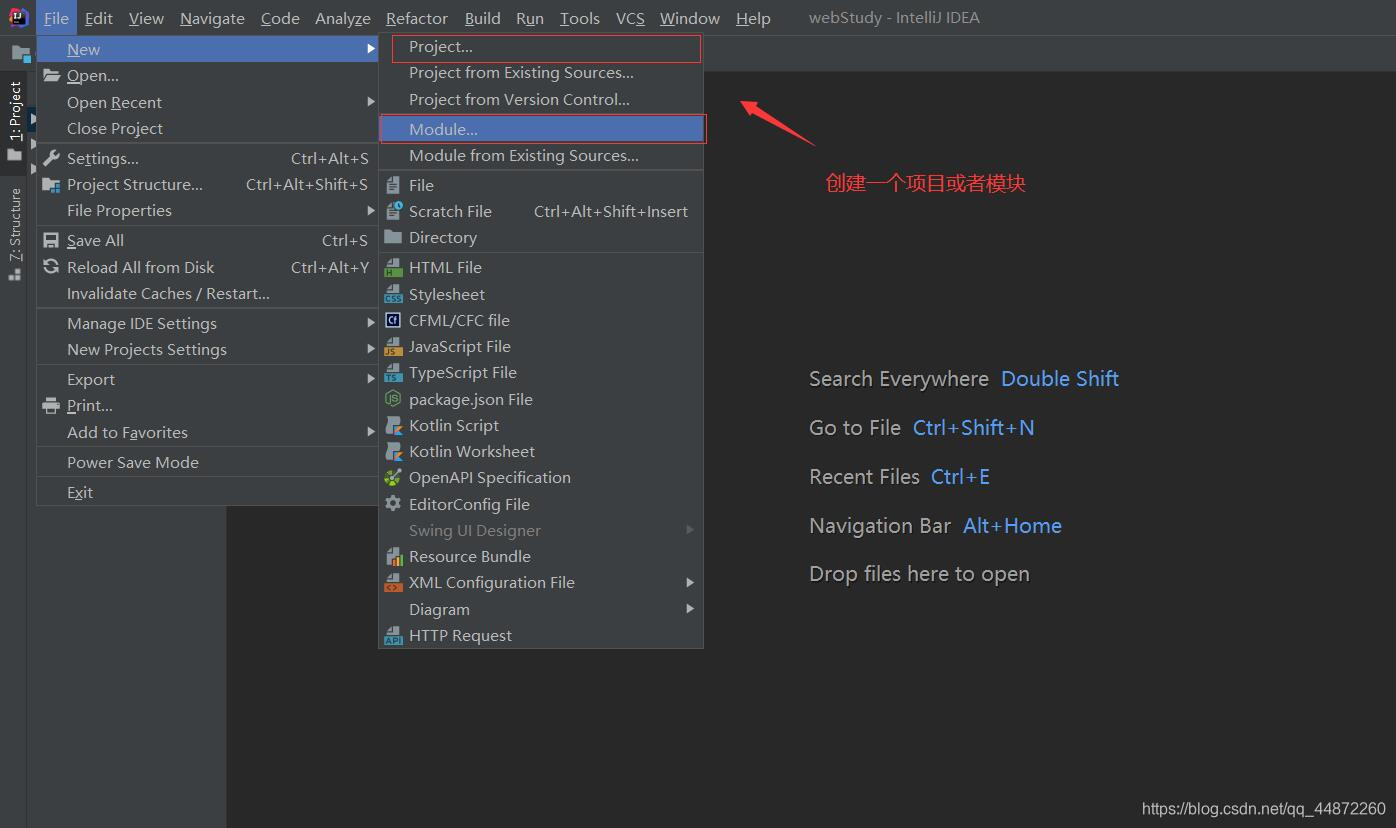Viewport: 1396px width, 828px height.
Task: Open the Run menu
Action: [530, 18]
